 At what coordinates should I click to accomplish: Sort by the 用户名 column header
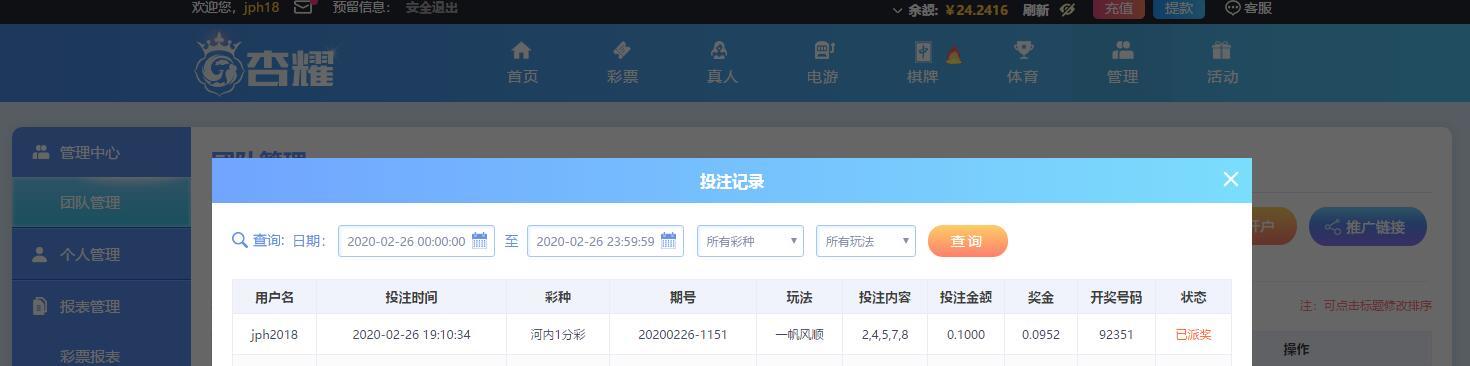pos(274,297)
